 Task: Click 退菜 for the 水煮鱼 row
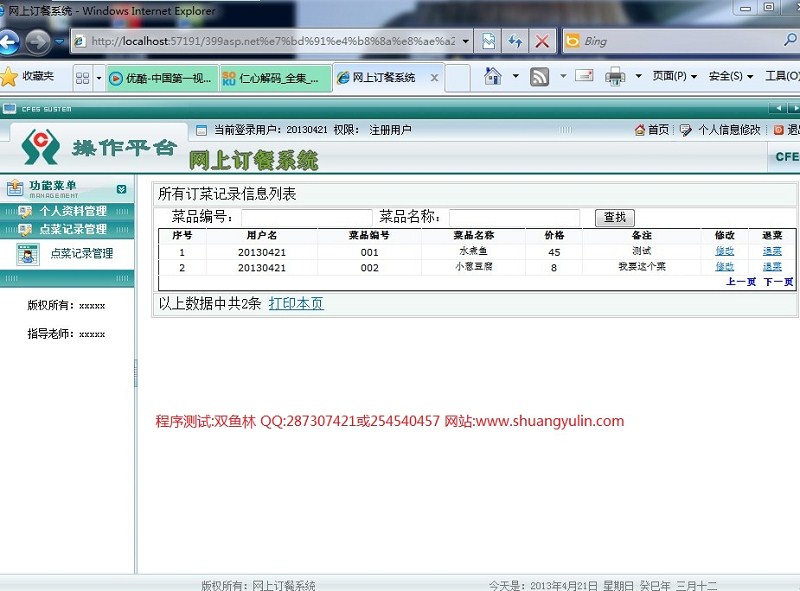click(772, 251)
